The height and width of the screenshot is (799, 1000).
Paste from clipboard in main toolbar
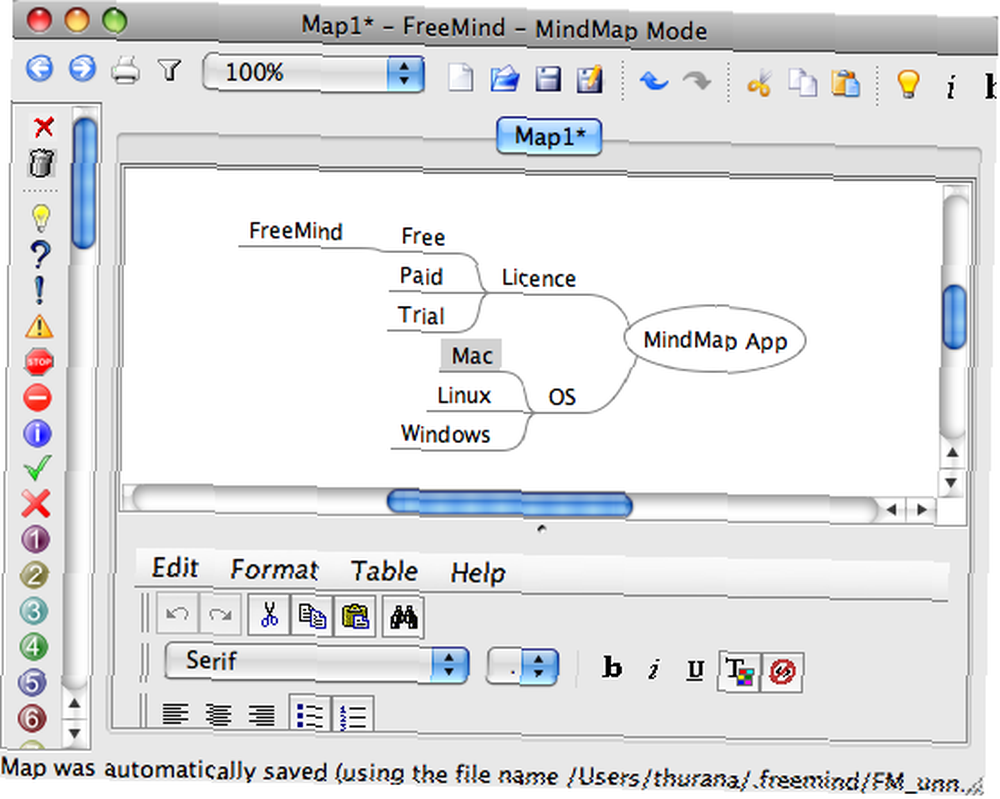pyautogui.click(x=846, y=84)
